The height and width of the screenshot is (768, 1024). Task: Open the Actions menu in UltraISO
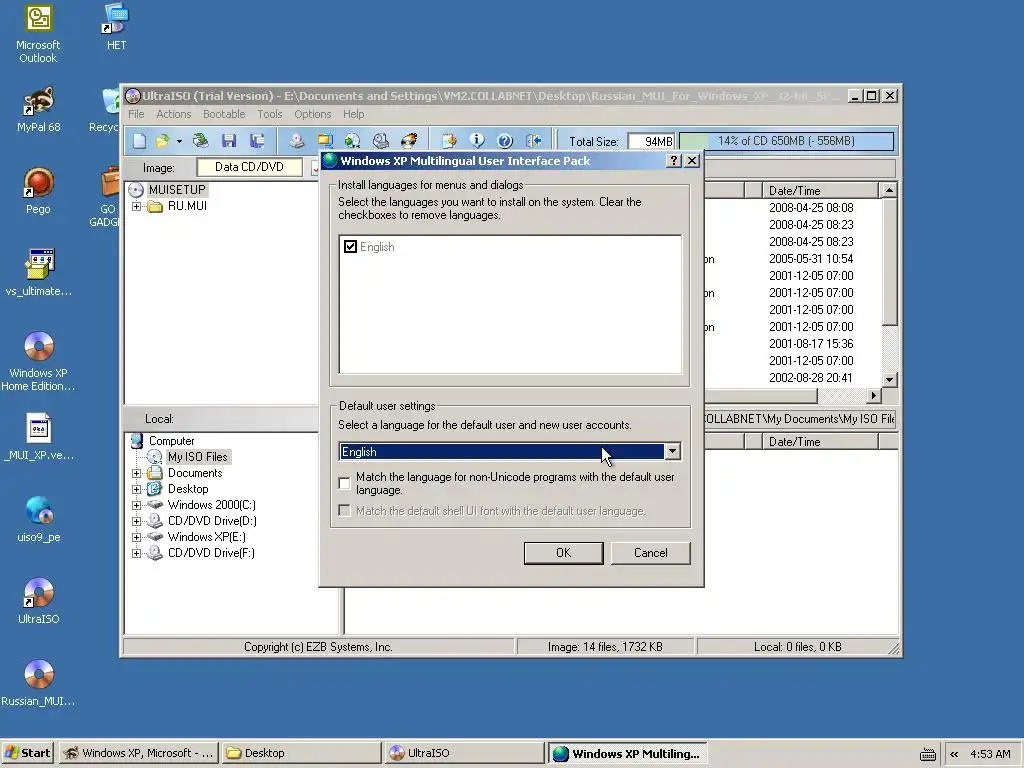tap(174, 114)
